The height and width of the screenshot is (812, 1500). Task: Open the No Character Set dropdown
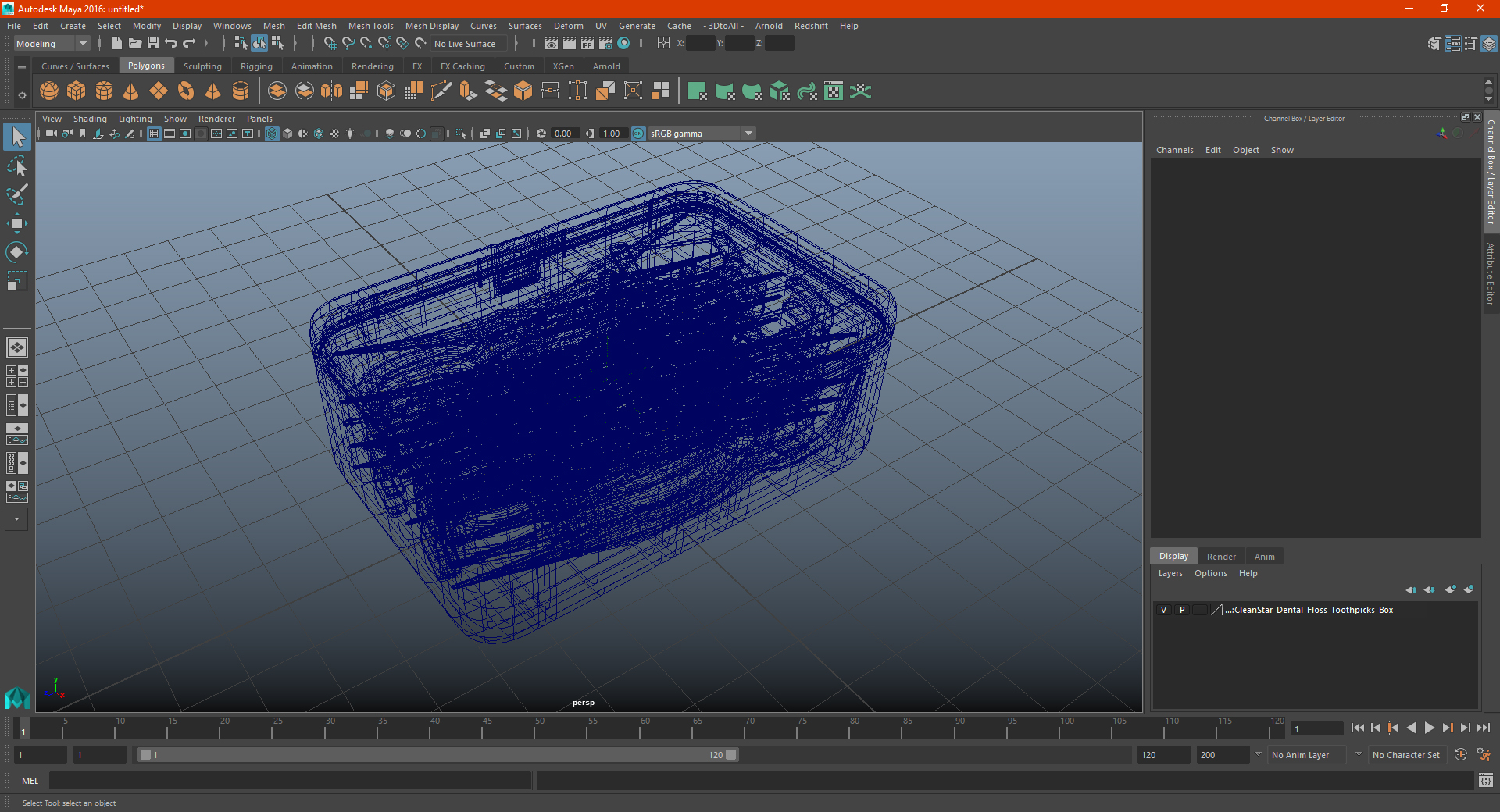pyautogui.click(x=1409, y=755)
